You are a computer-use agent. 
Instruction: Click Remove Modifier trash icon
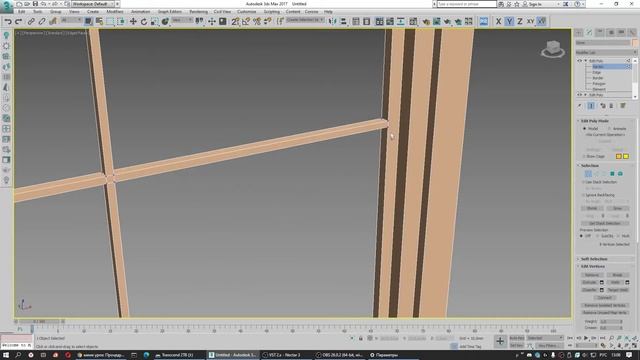[x=611, y=106]
